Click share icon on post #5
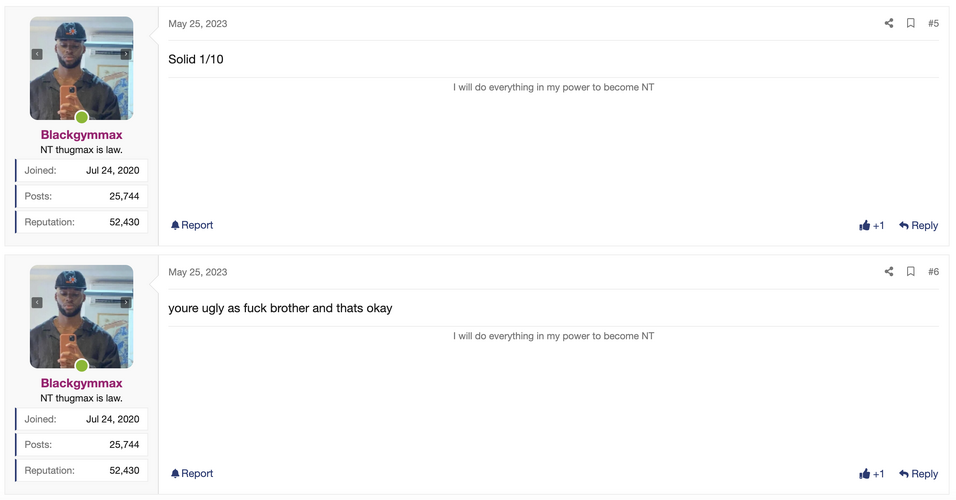956x500 pixels. click(x=889, y=23)
